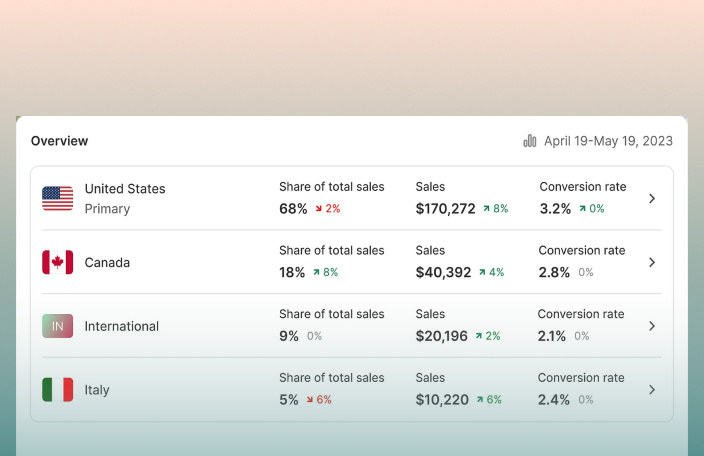
Task: Expand the United States row chevron
Action: pyautogui.click(x=652, y=198)
